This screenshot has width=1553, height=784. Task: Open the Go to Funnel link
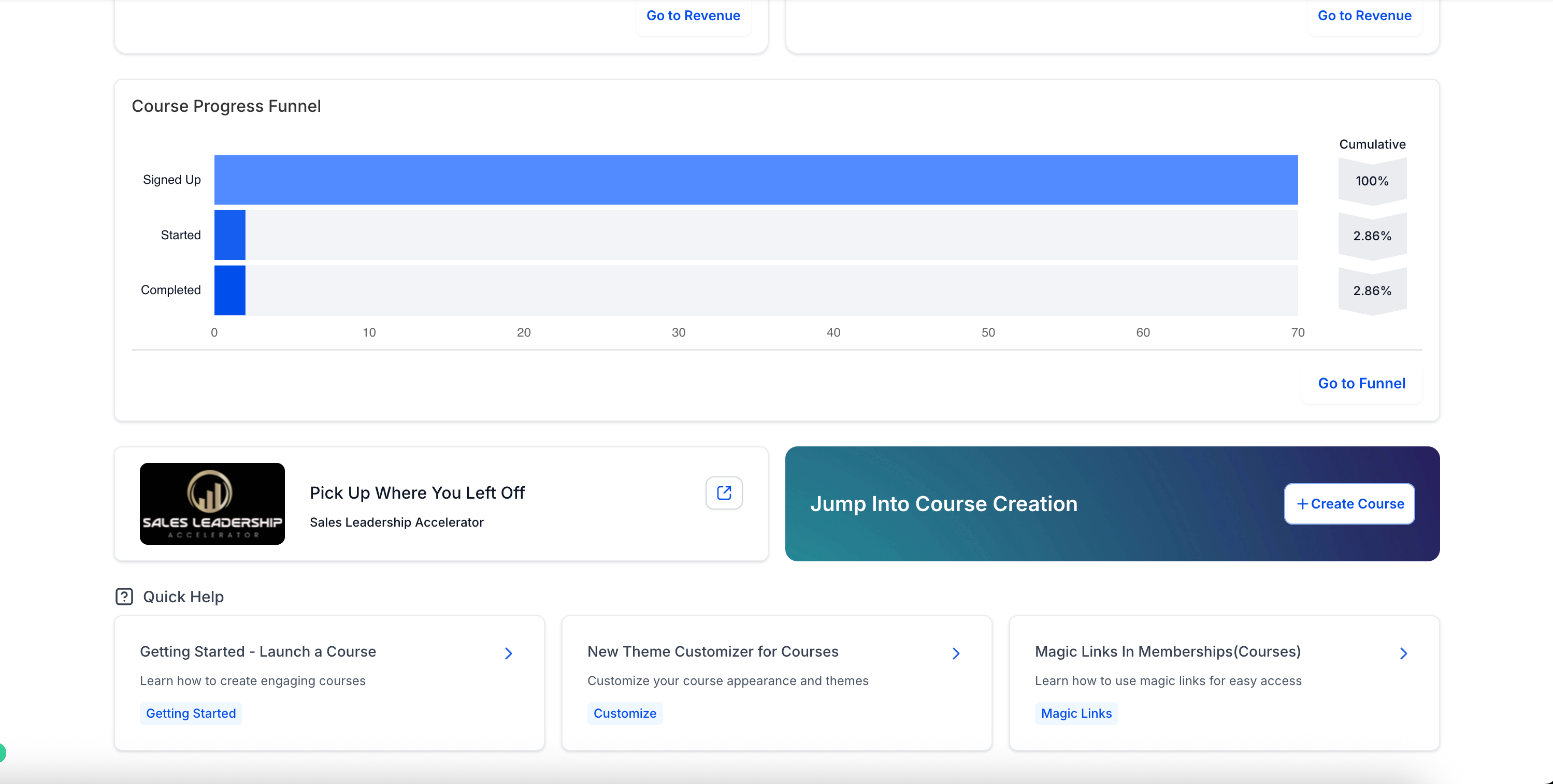(1361, 383)
